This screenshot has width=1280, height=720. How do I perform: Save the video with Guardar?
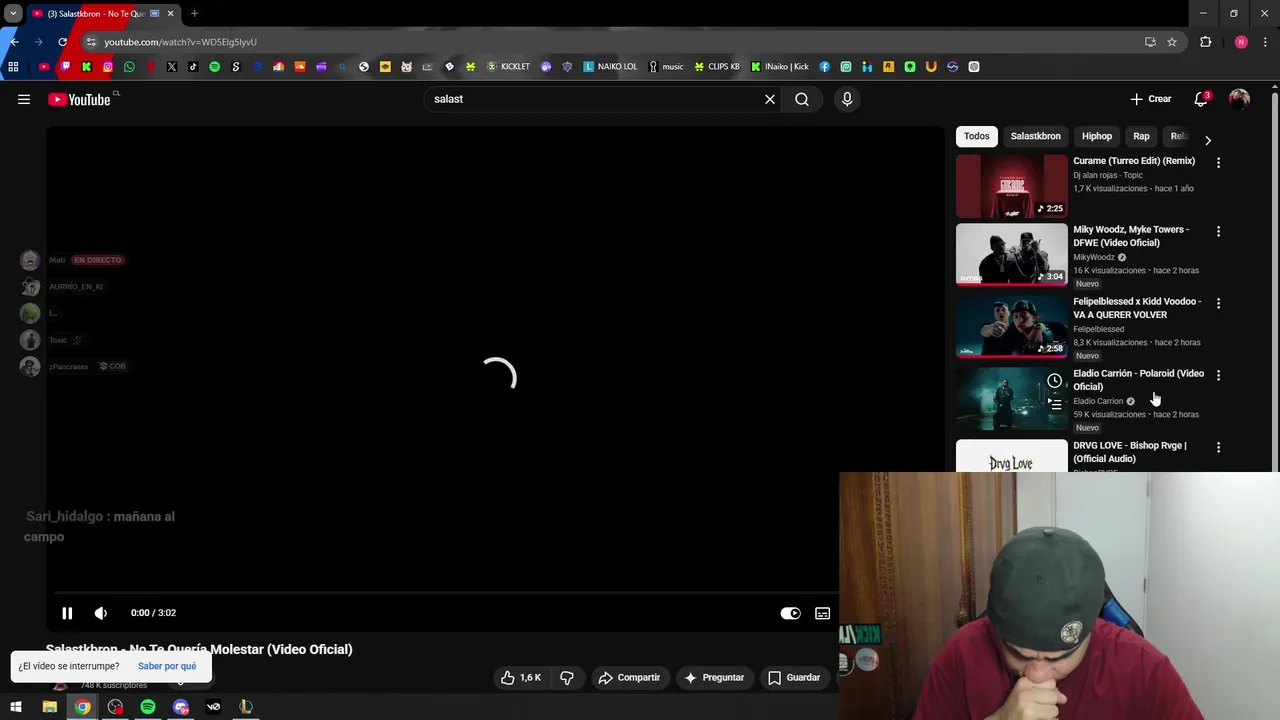(794, 677)
